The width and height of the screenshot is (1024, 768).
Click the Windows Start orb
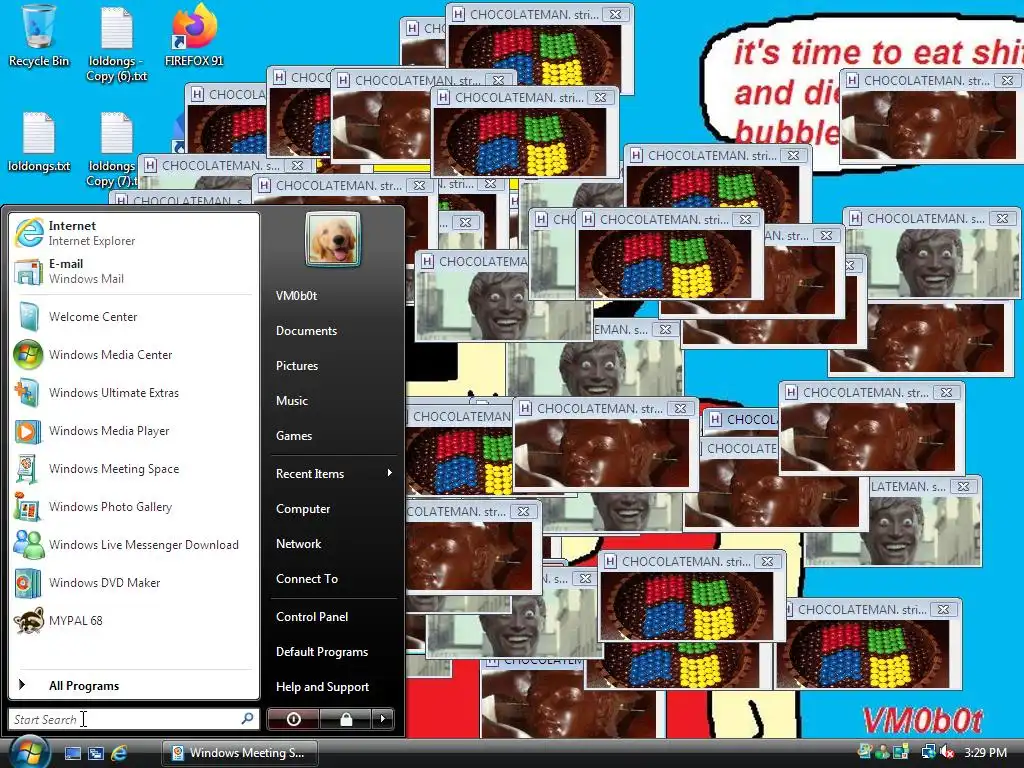coord(28,752)
